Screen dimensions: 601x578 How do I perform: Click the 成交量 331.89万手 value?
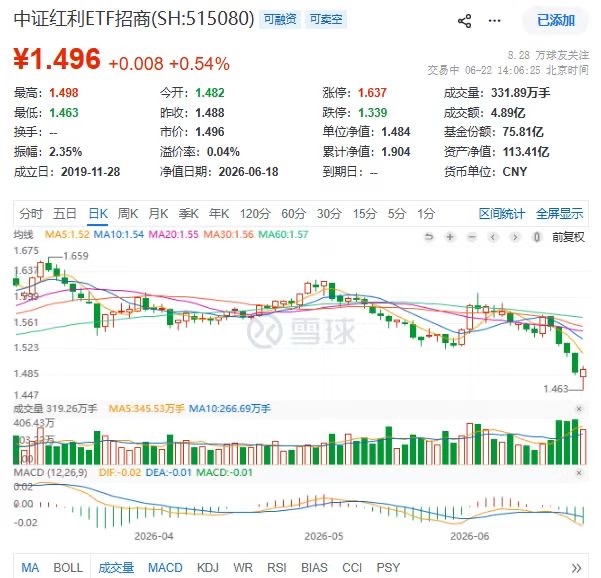(x=521, y=93)
